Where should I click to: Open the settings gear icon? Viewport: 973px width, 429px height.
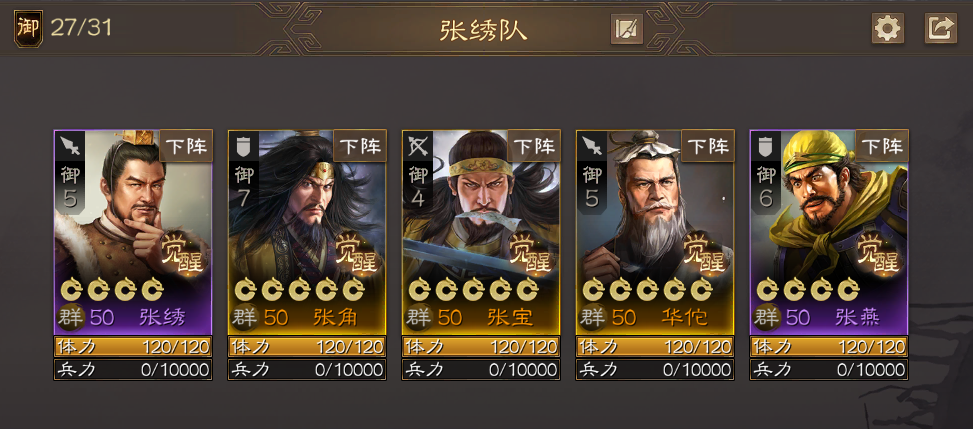[887, 29]
